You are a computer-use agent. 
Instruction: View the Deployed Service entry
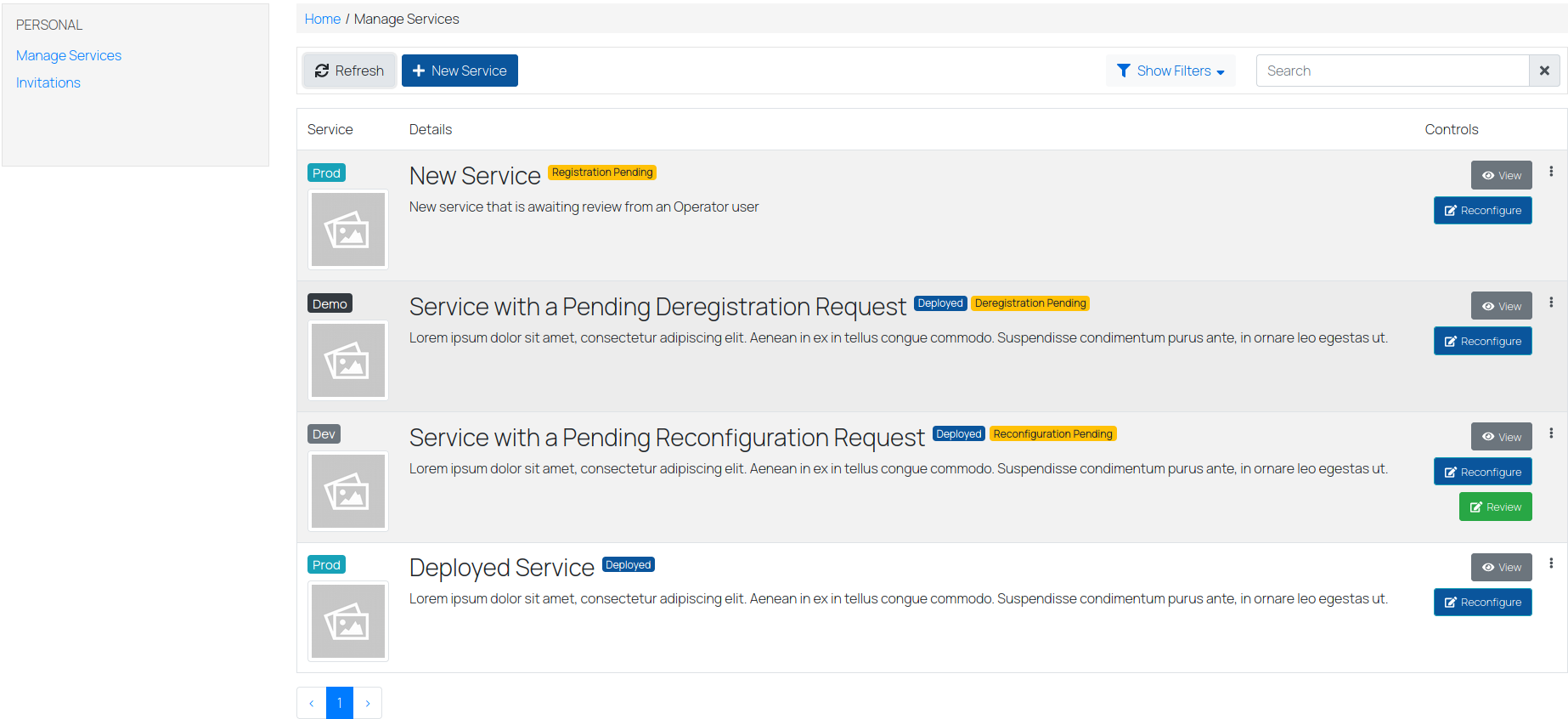1502,567
